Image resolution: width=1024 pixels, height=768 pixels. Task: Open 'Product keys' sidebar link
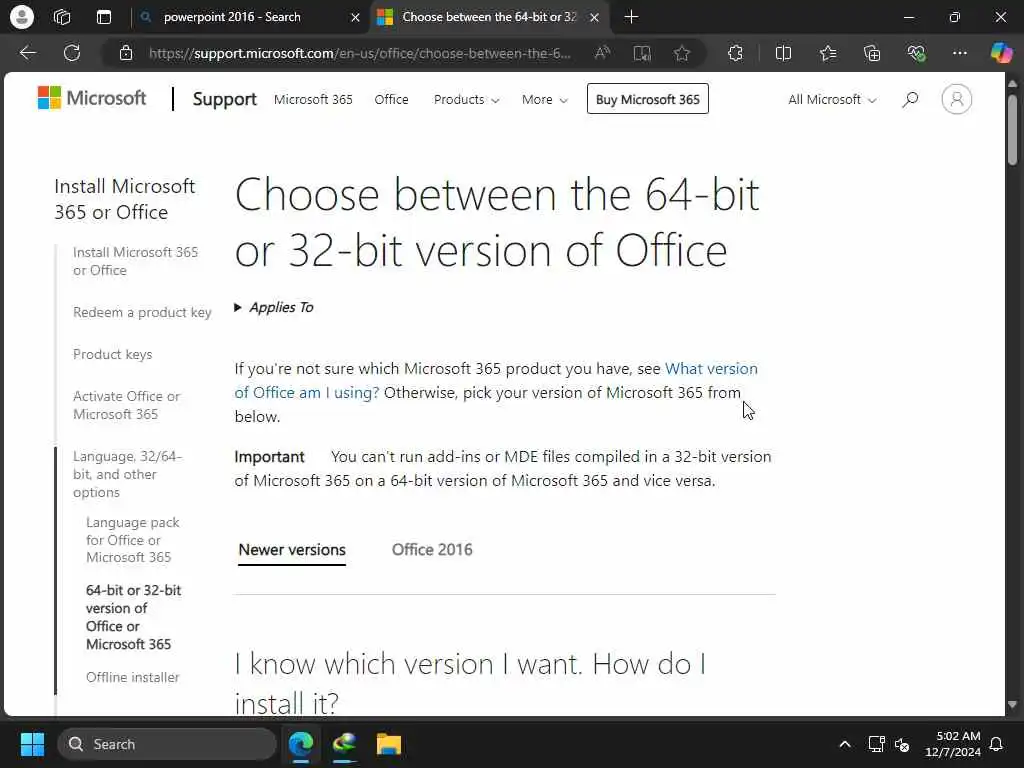tap(112, 354)
